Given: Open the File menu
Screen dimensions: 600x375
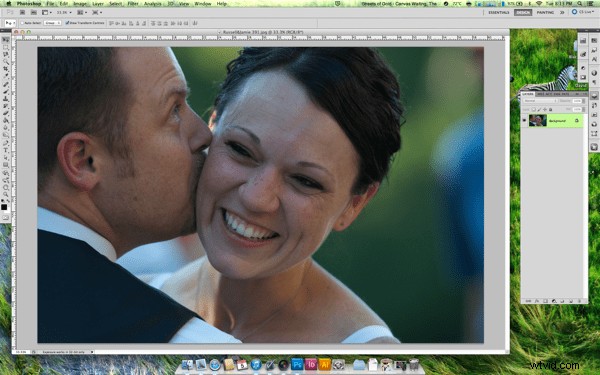Looking at the screenshot, I should click(x=50, y=4).
